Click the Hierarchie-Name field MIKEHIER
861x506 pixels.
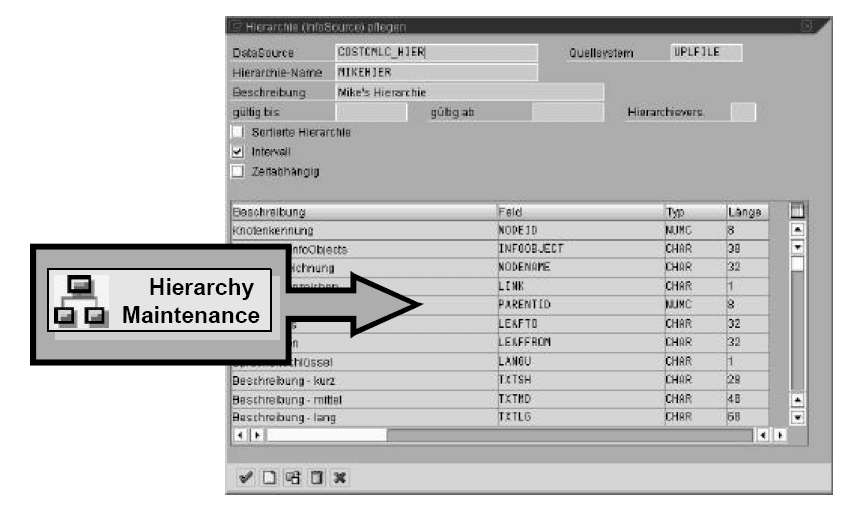436,72
